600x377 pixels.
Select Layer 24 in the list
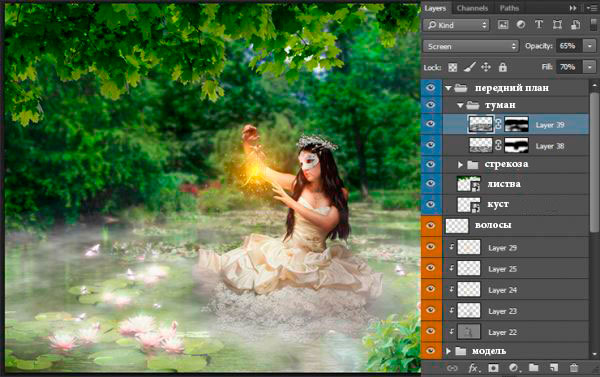(515, 290)
